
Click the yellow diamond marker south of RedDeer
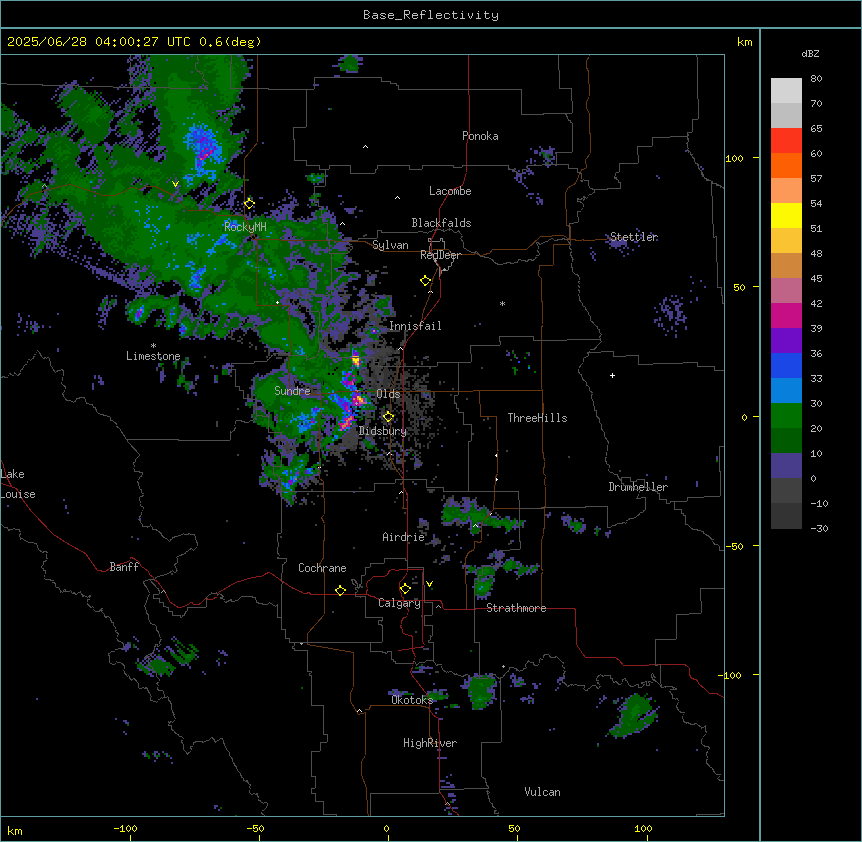pos(426,281)
